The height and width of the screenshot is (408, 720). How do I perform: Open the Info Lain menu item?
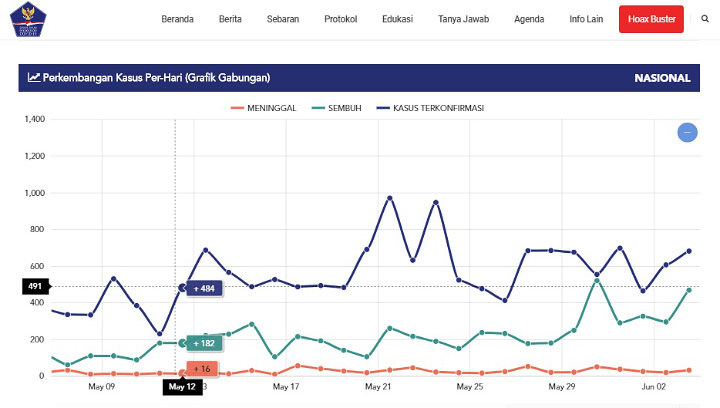(586, 19)
